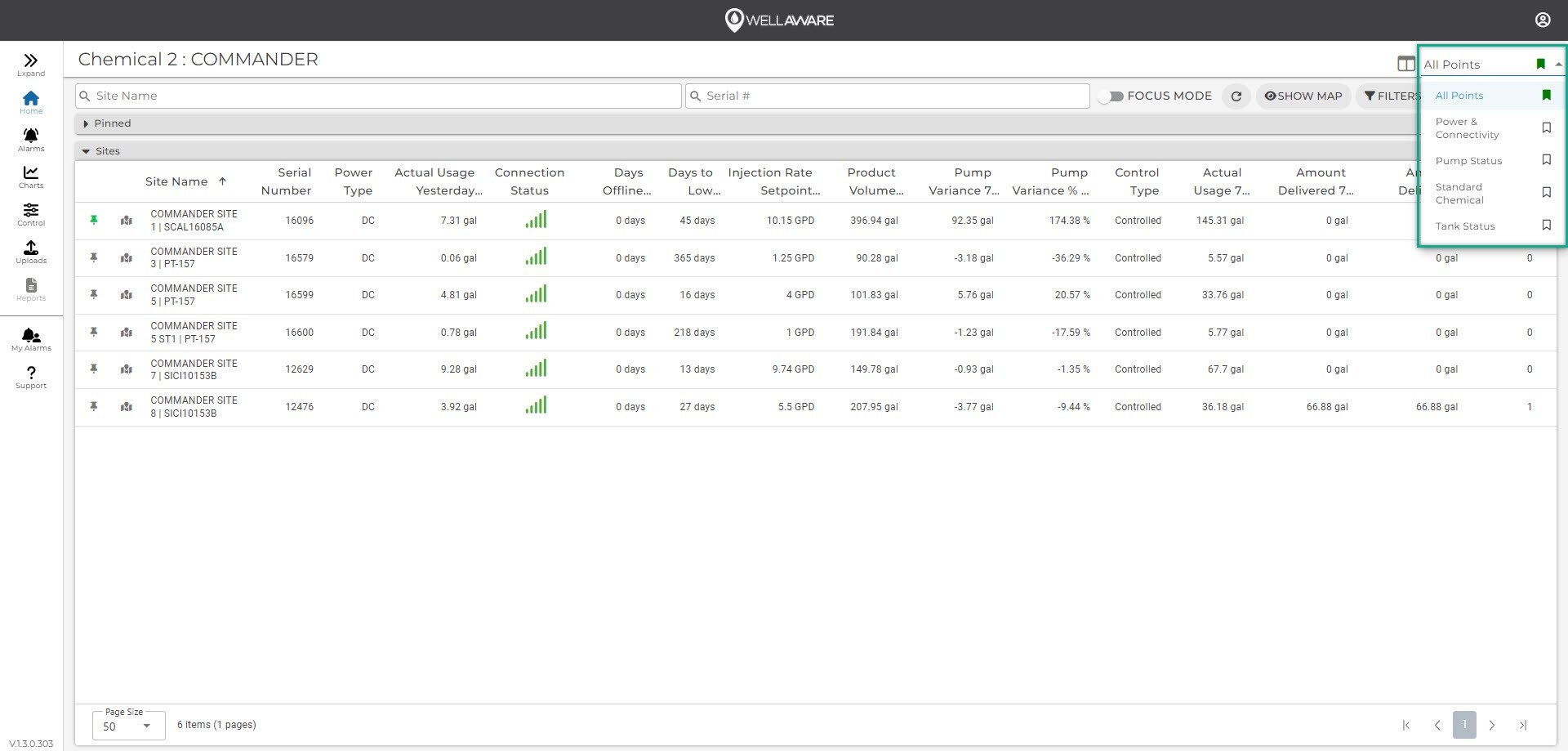Image resolution: width=1568 pixels, height=751 pixels.
Task: Open the Alarms section
Action: [31, 140]
